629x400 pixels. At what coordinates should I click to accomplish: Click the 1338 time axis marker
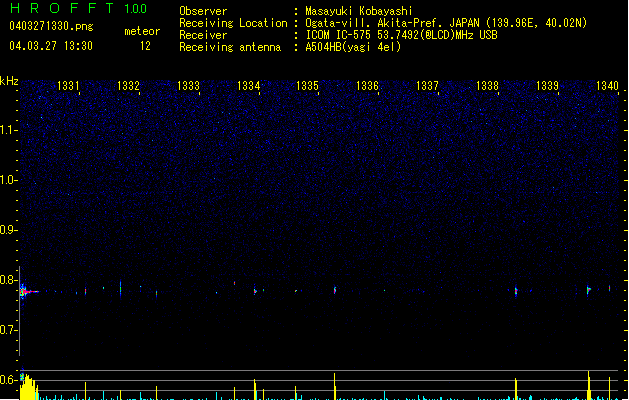pos(487,86)
